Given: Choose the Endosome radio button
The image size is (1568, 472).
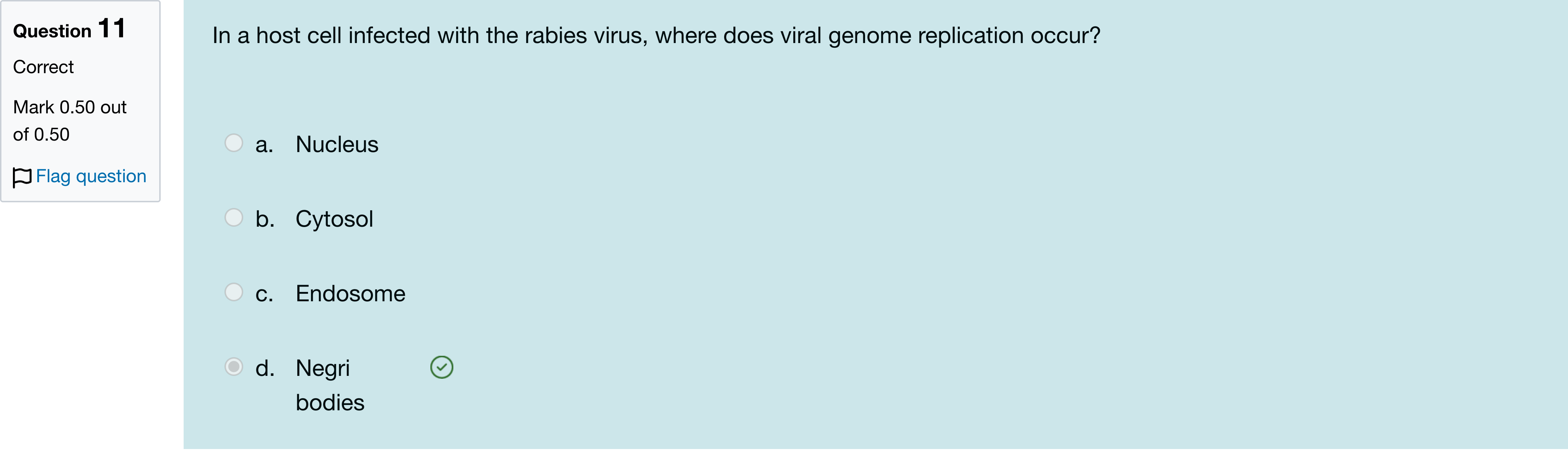Looking at the screenshot, I should pyautogui.click(x=234, y=292).
